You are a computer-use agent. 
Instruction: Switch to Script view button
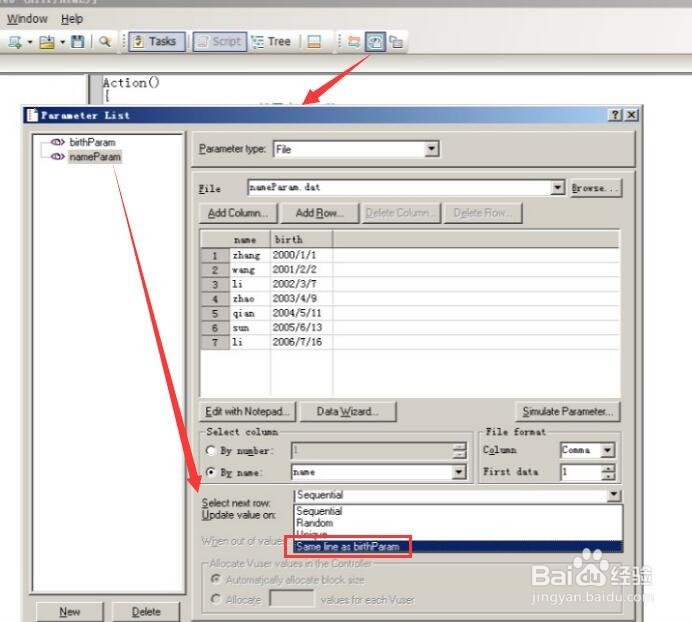219,41
